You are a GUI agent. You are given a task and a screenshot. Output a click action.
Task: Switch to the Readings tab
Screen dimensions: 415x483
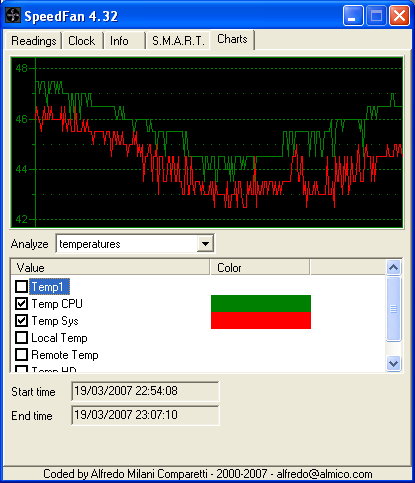34,41
